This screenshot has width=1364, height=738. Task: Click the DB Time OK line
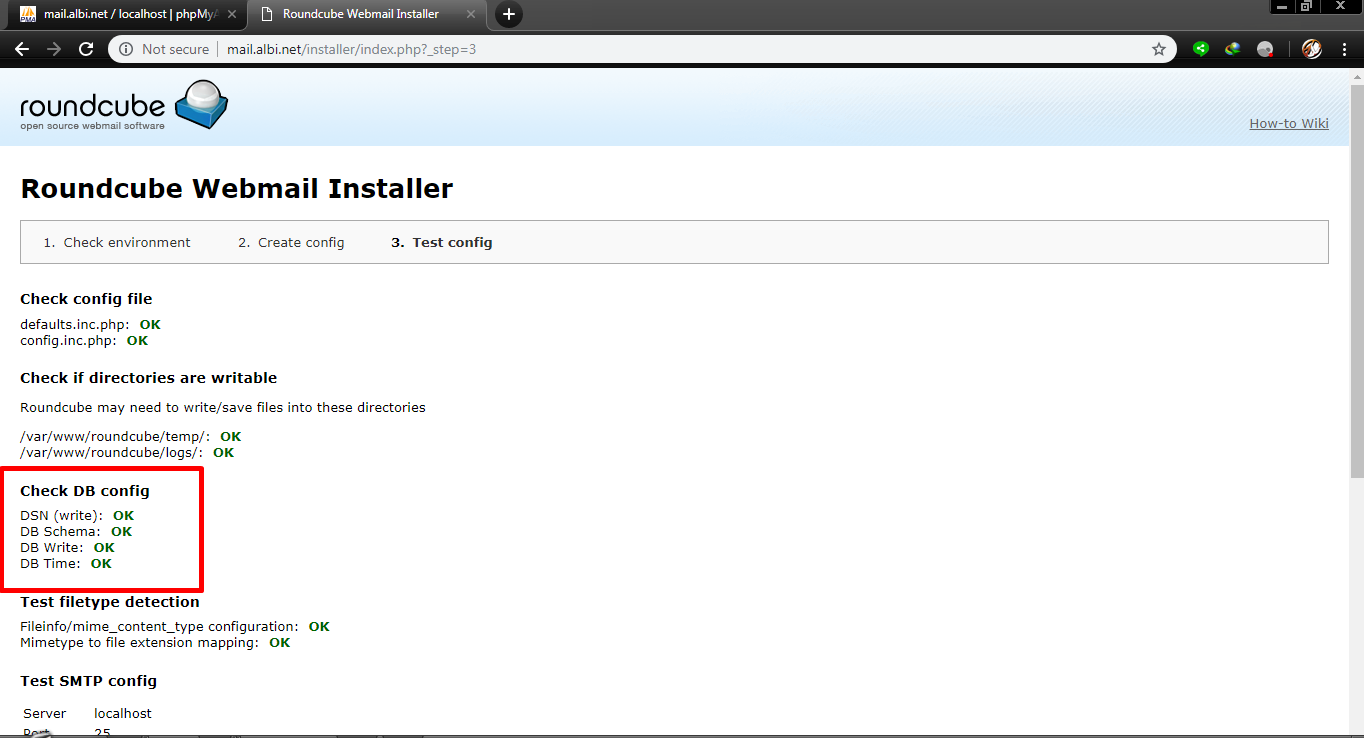pos(66,563)
